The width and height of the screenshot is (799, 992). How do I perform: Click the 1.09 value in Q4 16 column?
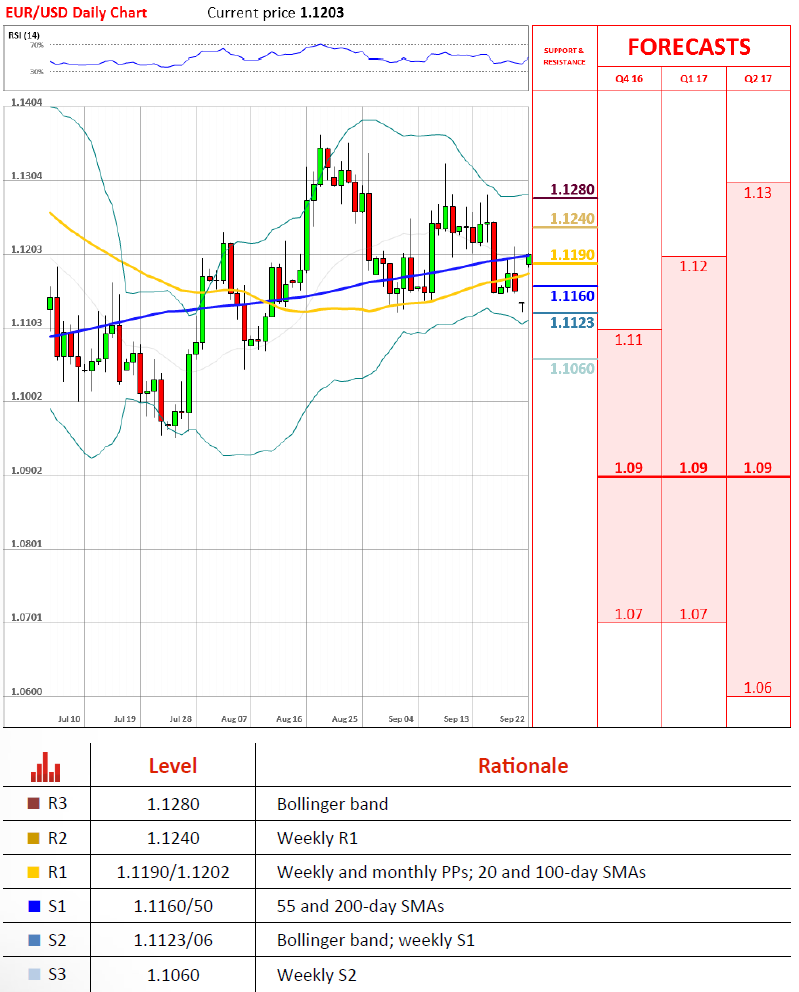point(629,468)
